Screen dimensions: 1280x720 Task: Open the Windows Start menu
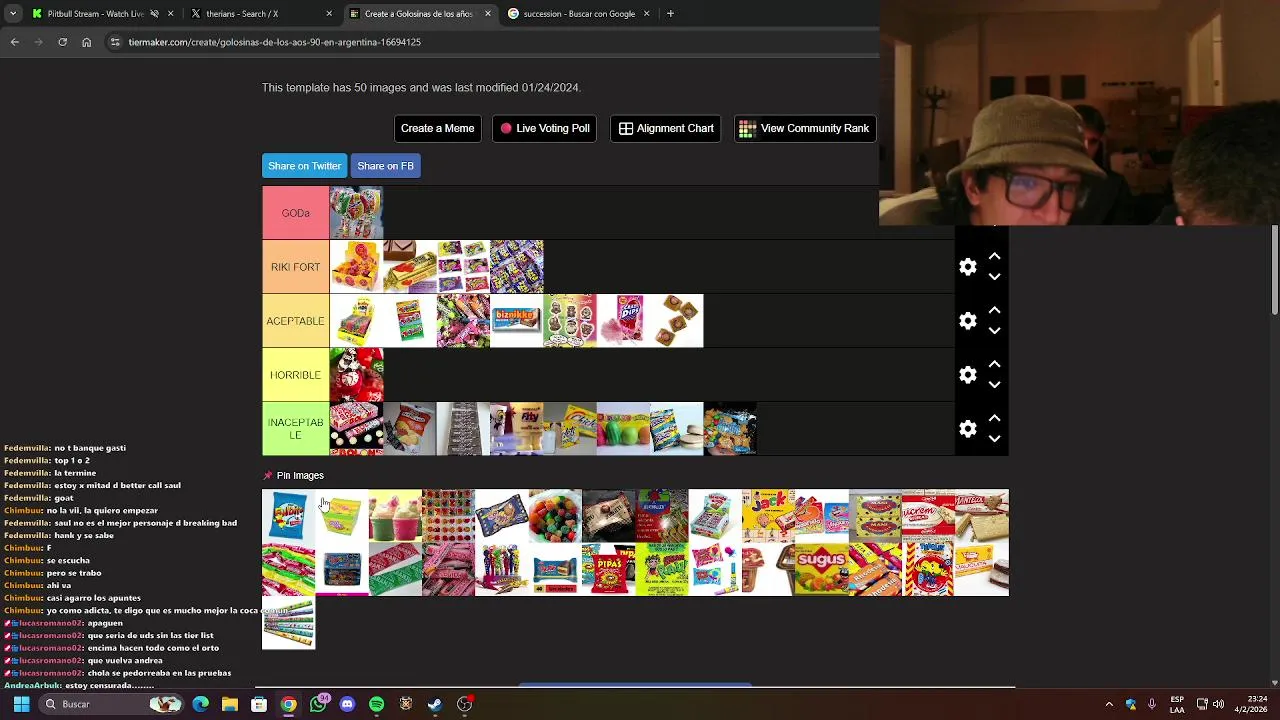point(21,704)
